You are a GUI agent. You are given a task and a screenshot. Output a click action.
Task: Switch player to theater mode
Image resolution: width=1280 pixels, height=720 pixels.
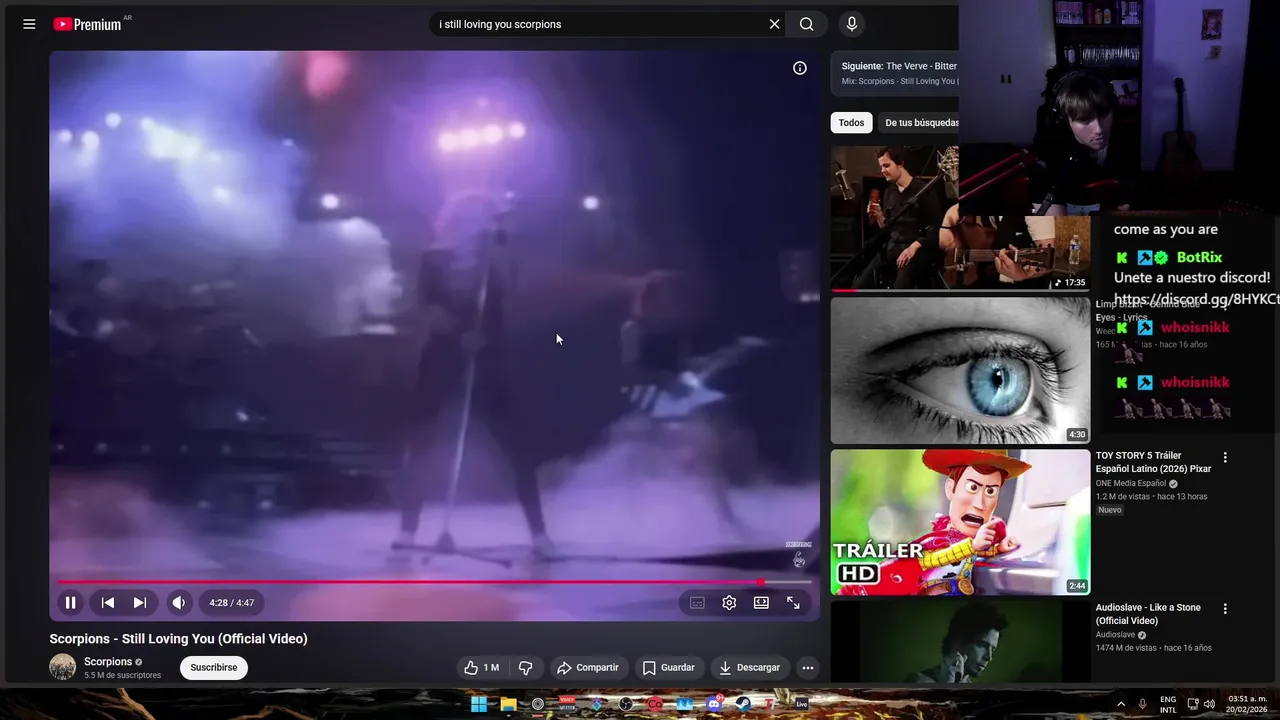[x=761, y=603]
